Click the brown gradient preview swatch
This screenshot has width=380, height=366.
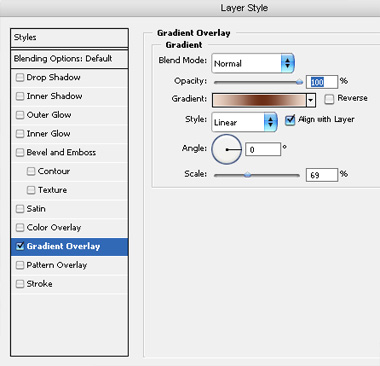(259, 100)
